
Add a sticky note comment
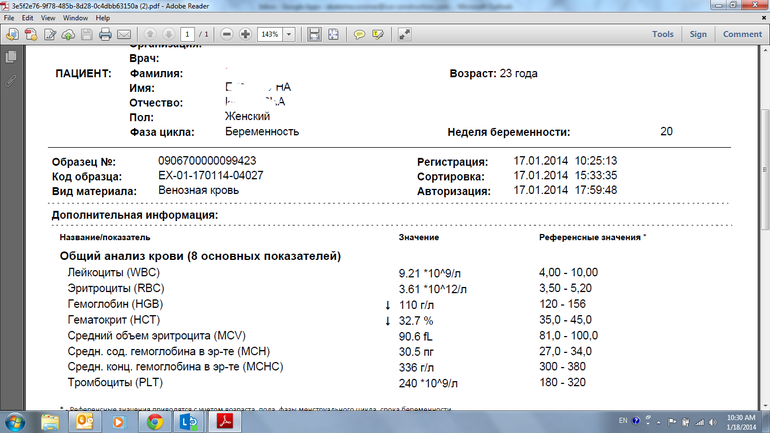(x=359, y=34)
